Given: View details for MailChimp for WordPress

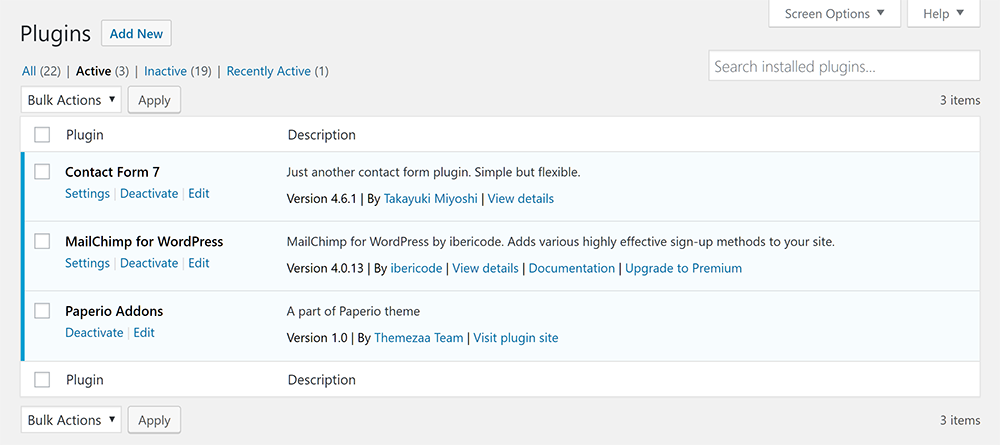Looking at the screenshot, I should click(485, 268).
